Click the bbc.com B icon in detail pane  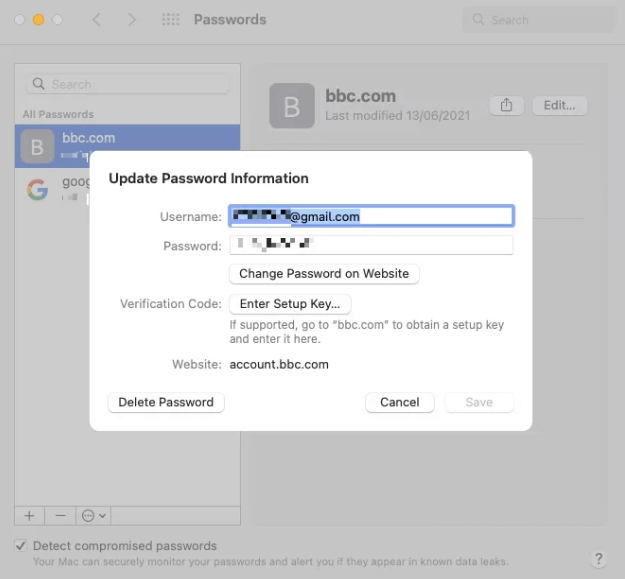(292, 106)
